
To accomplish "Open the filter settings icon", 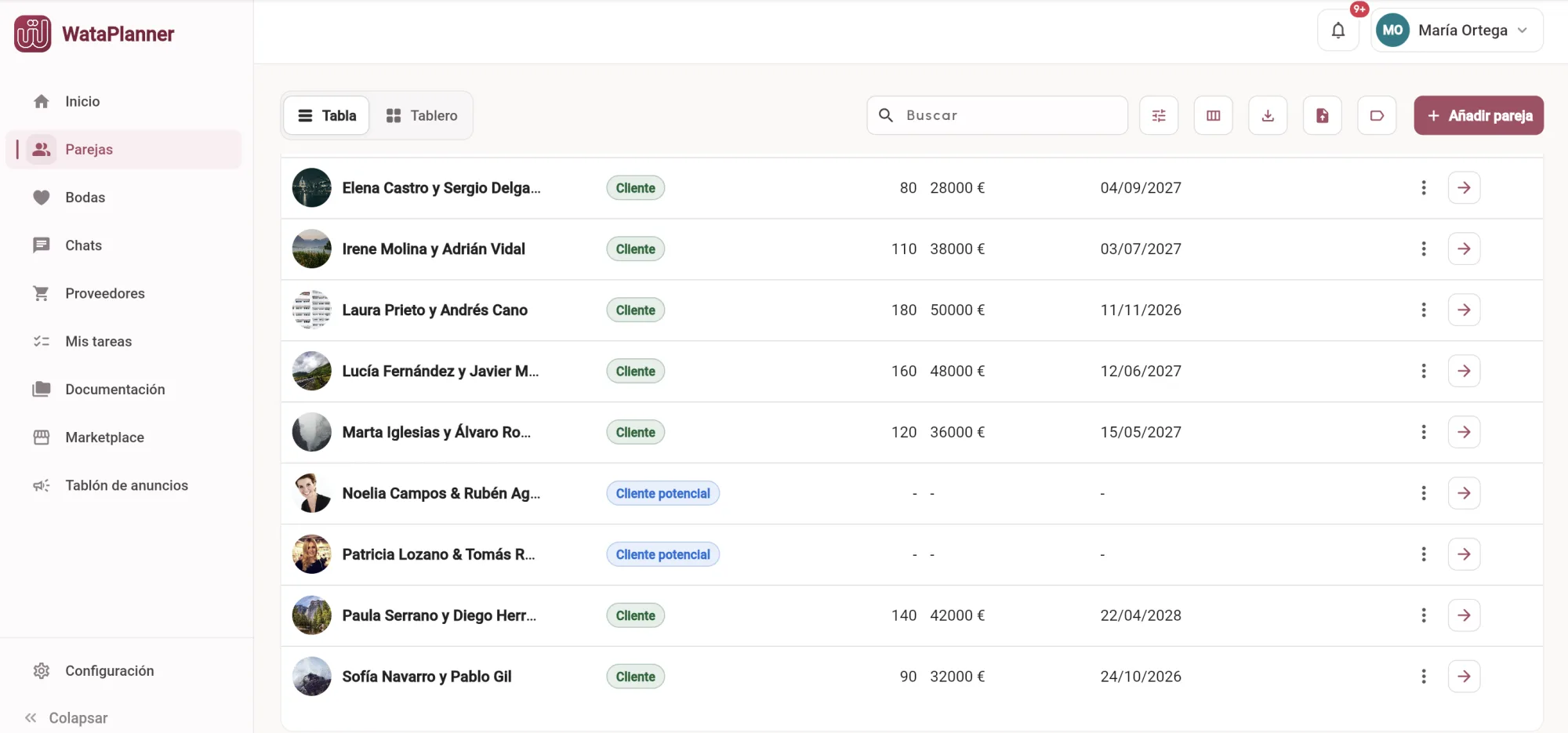I will (1159, 115).
